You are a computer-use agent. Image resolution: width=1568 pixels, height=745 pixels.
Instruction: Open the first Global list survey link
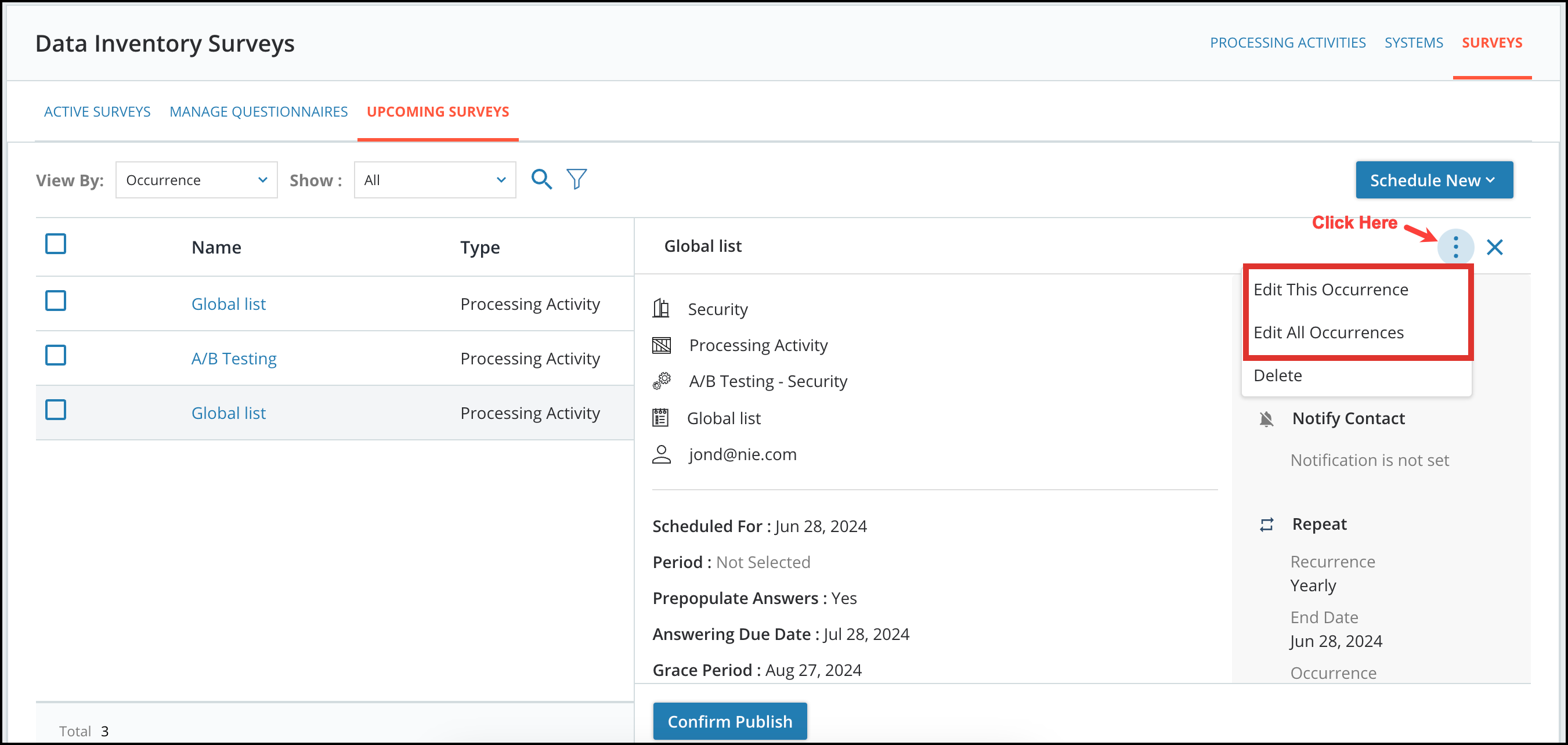pyautogui.click(x=228, y=303)
